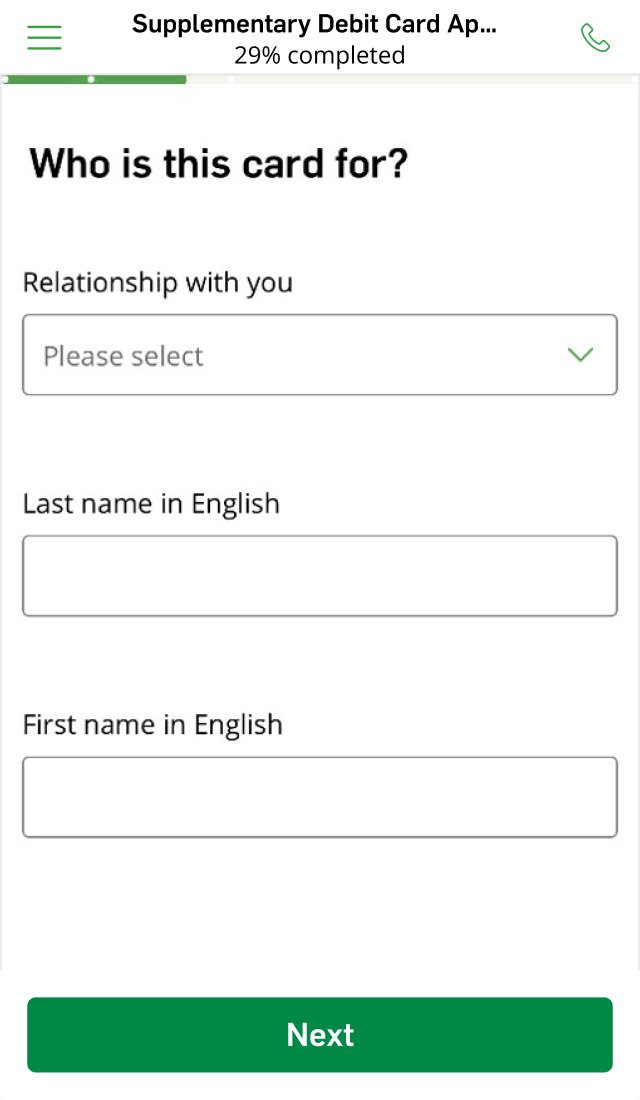Click the 'Next' text label
640x1100 pixels.
coord(320,1034)
